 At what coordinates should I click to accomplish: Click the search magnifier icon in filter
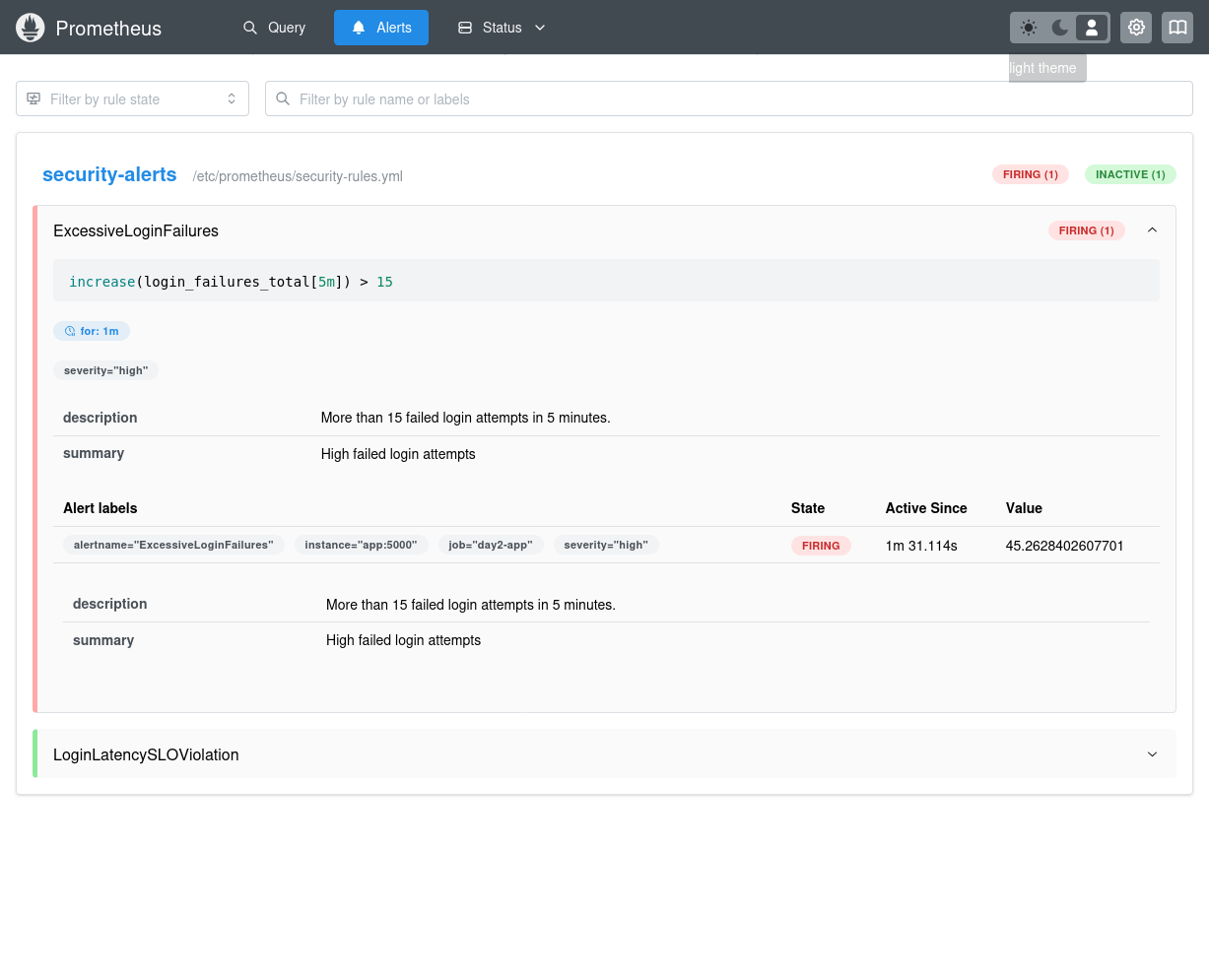tap(283, 98)
